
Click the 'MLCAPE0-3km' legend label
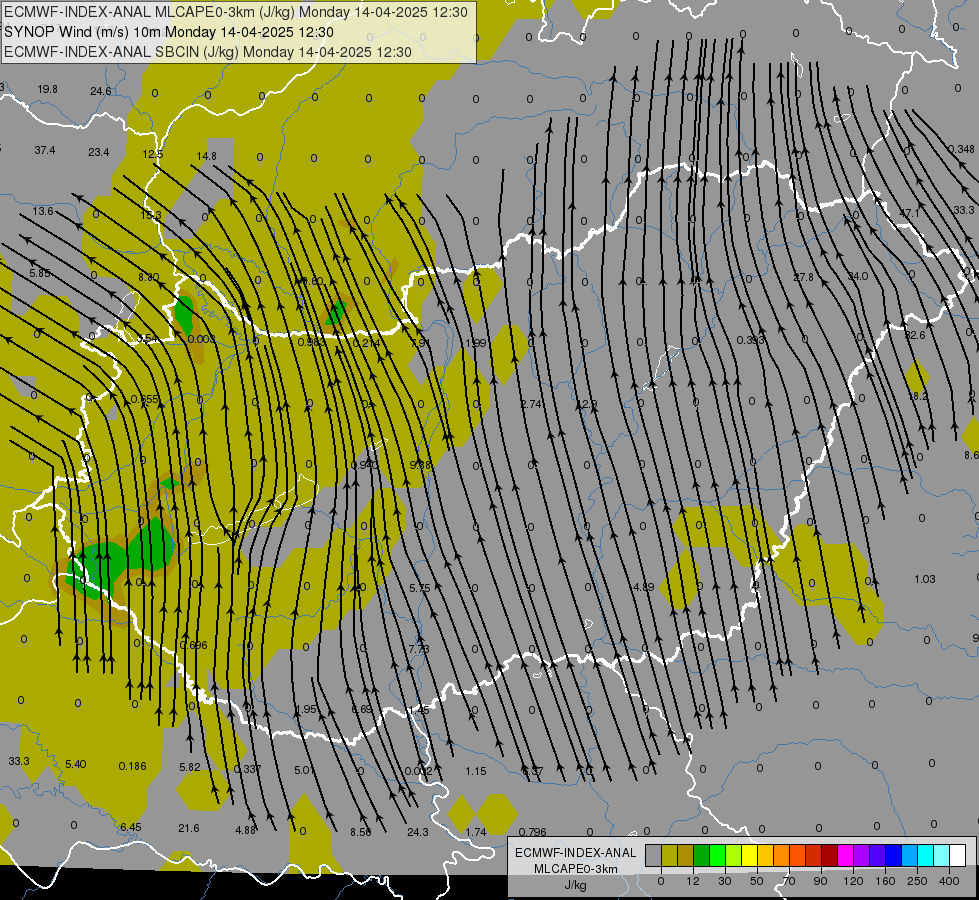(x=576, y=869)
